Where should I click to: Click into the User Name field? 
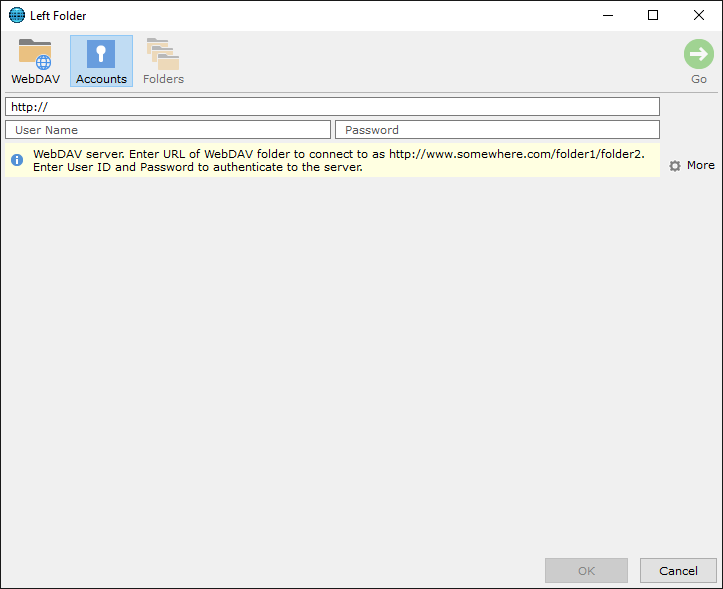click(x=167, y=130)
